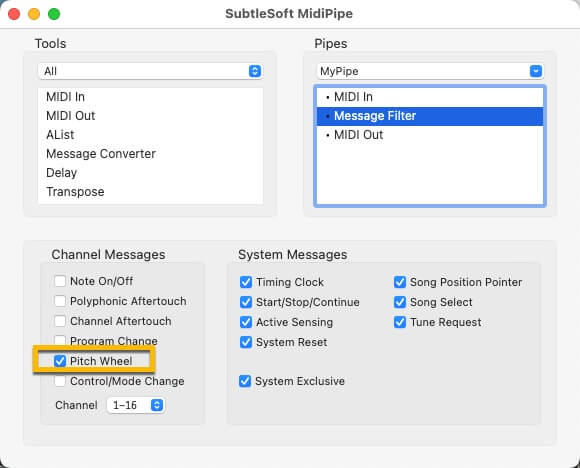Enable Control/Mode Change checkbox

coord(60,381)
